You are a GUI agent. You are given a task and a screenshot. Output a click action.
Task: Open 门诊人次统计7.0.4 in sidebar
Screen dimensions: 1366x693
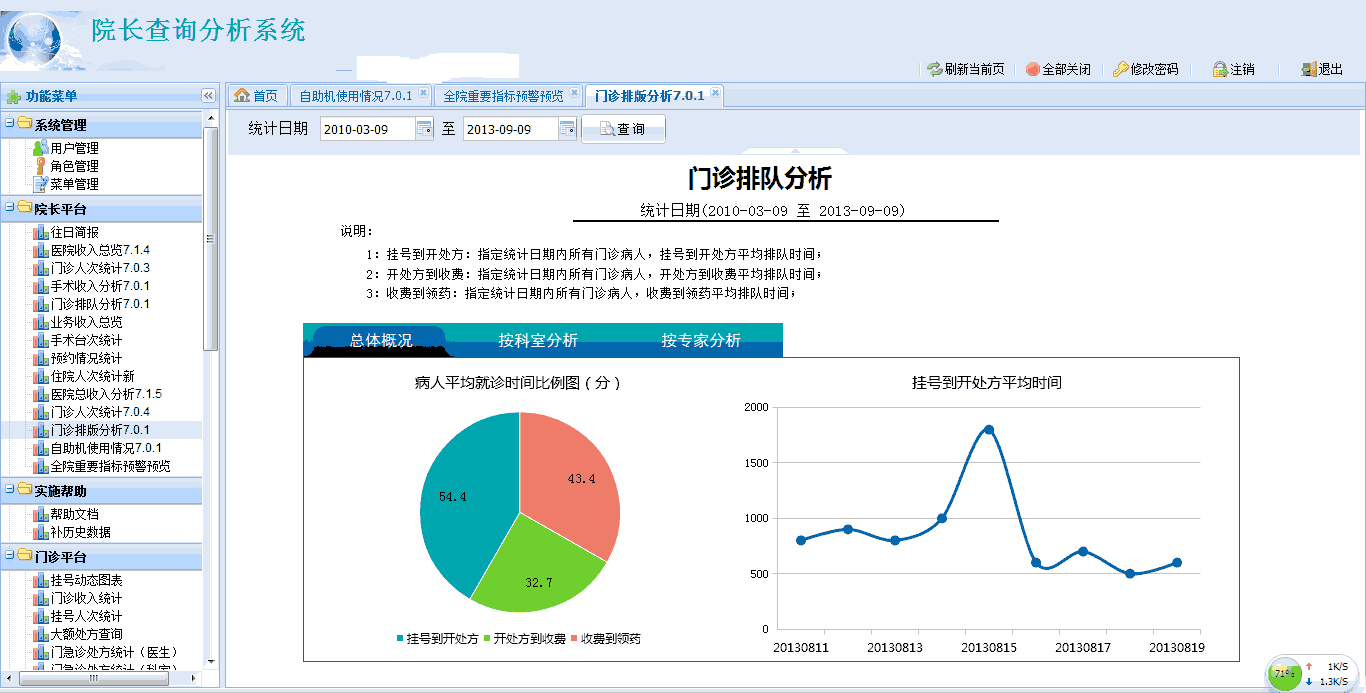point(100,412)
